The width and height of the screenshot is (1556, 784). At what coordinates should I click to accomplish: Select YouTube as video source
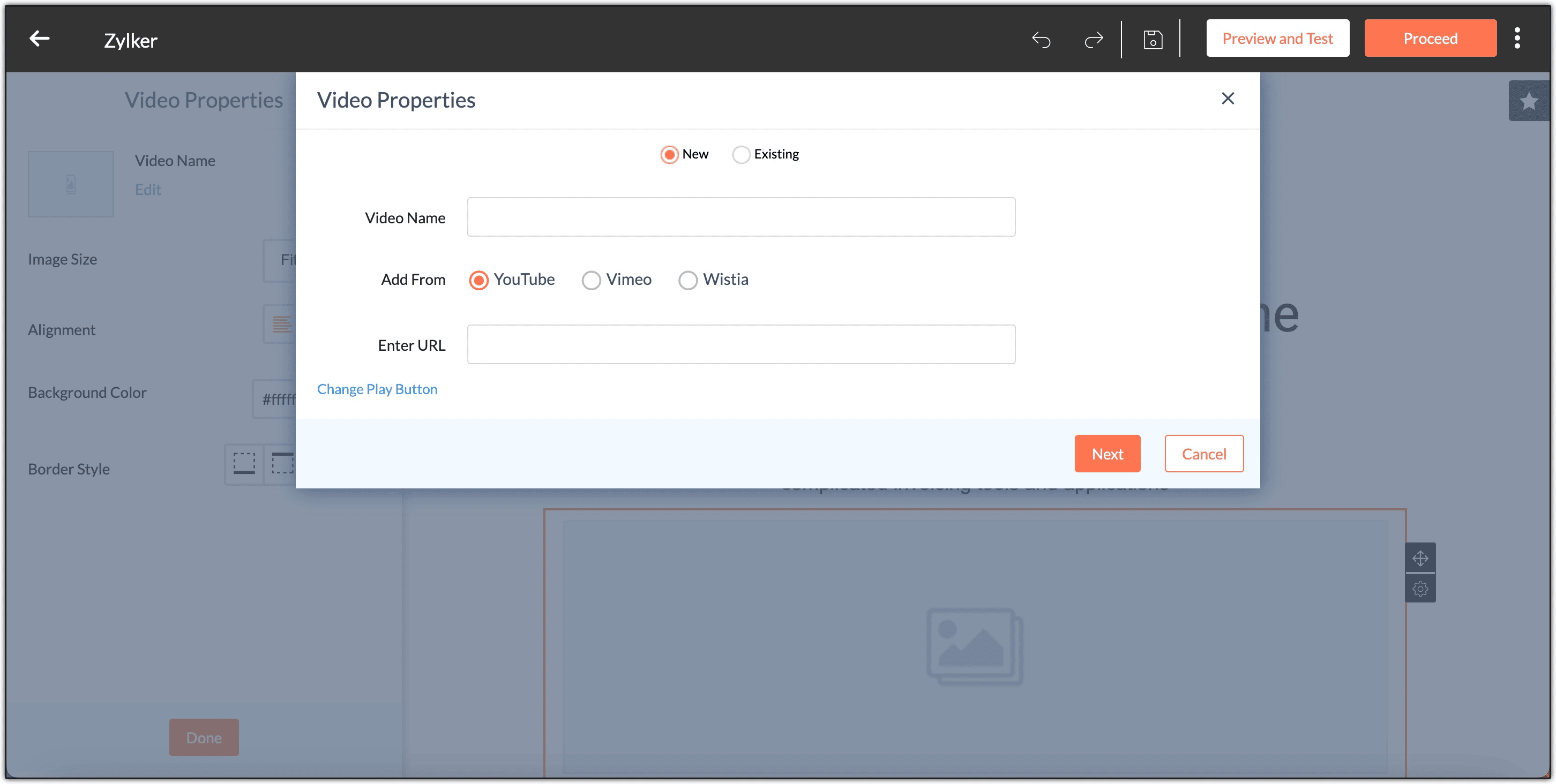tap(478, 280)
